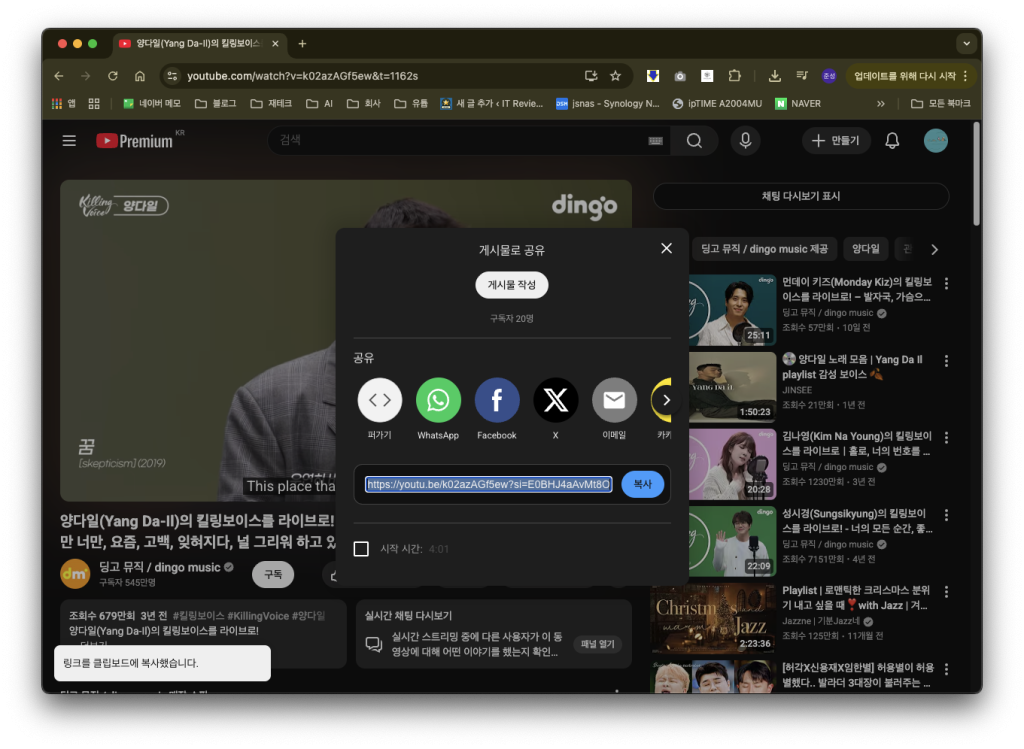Viewport: 1024px width, 749px height.
Task: Share via WhatsApp icon
Action: tap(438, 400)
